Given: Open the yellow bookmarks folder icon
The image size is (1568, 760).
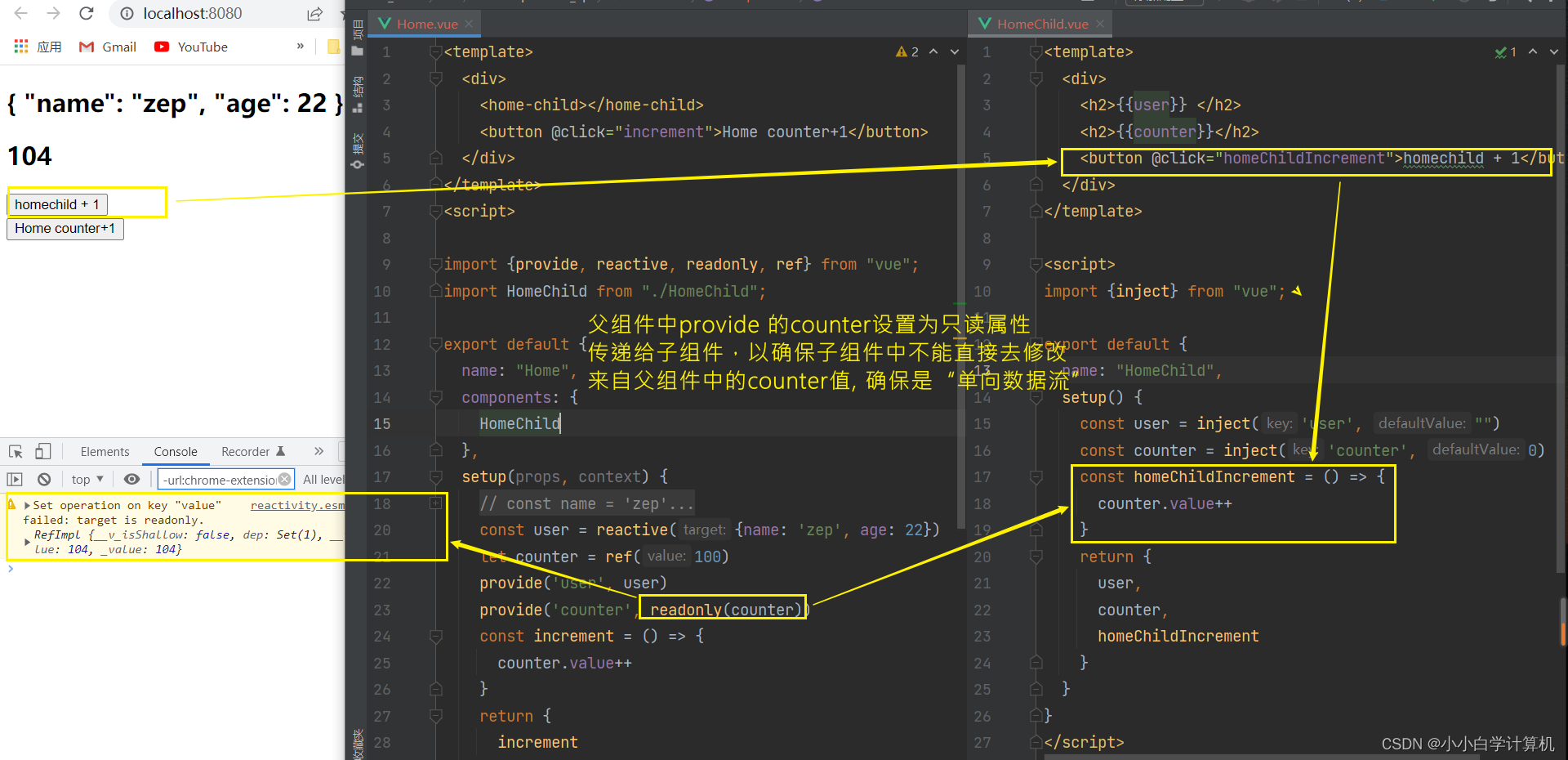Looking at the screenshot, I should 334,47.
